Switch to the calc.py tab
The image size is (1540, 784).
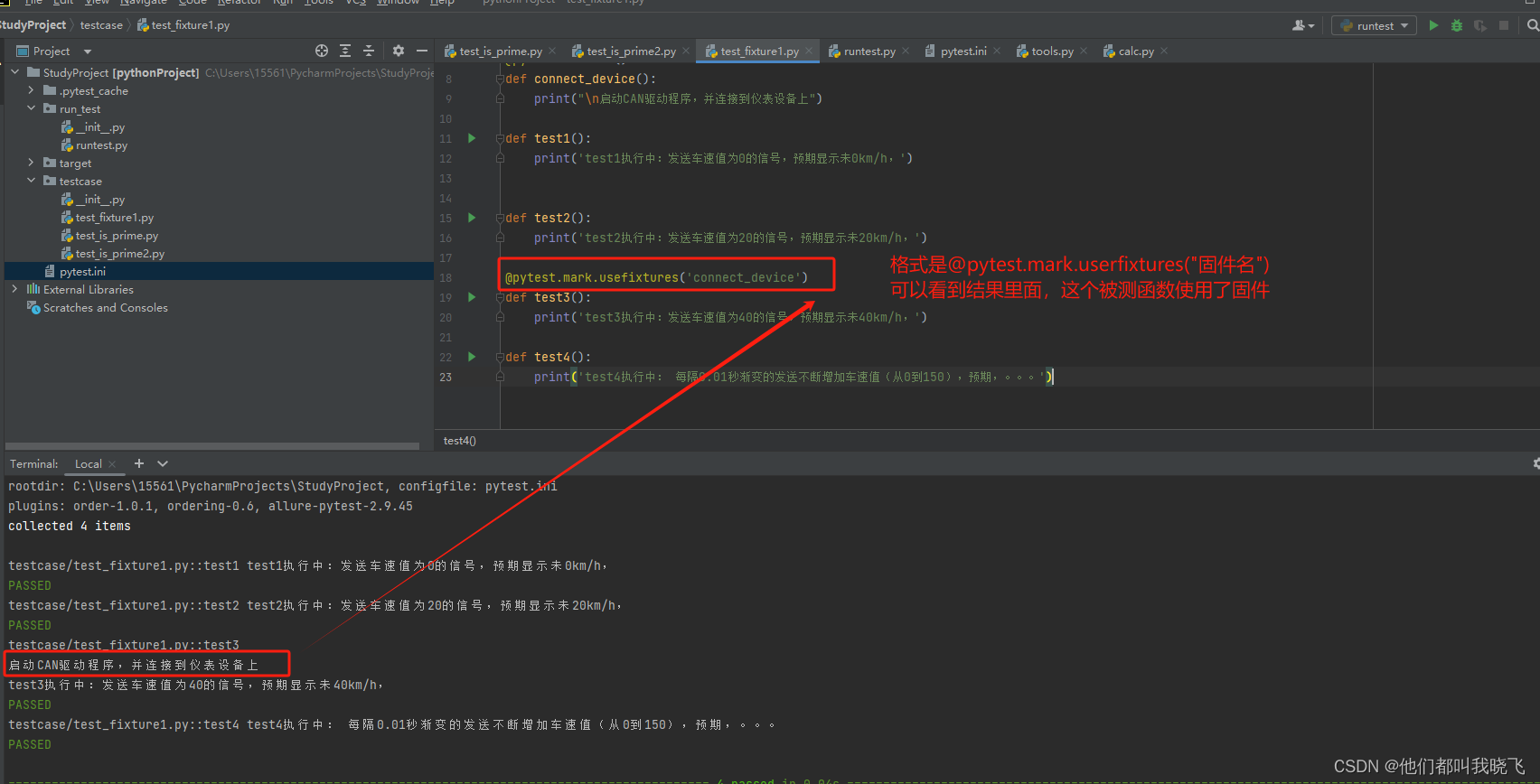(x=1135, y=51)
